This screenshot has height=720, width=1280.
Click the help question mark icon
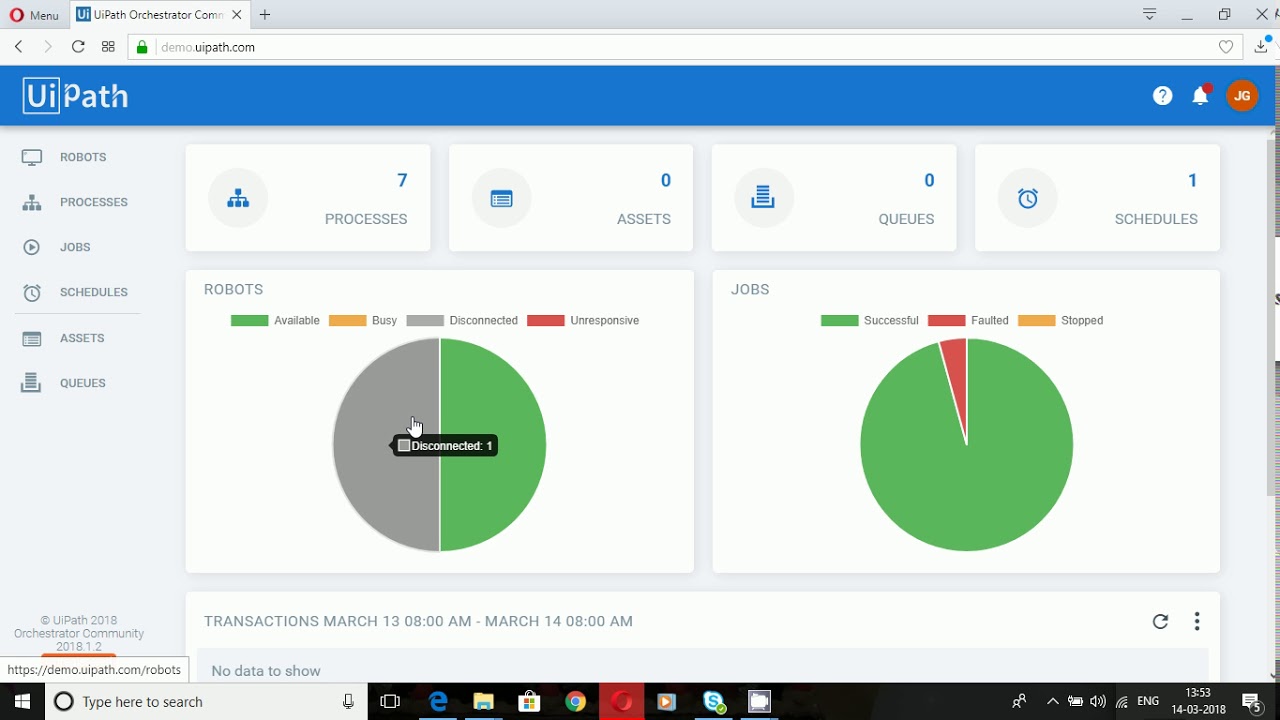pos(1162,96)
